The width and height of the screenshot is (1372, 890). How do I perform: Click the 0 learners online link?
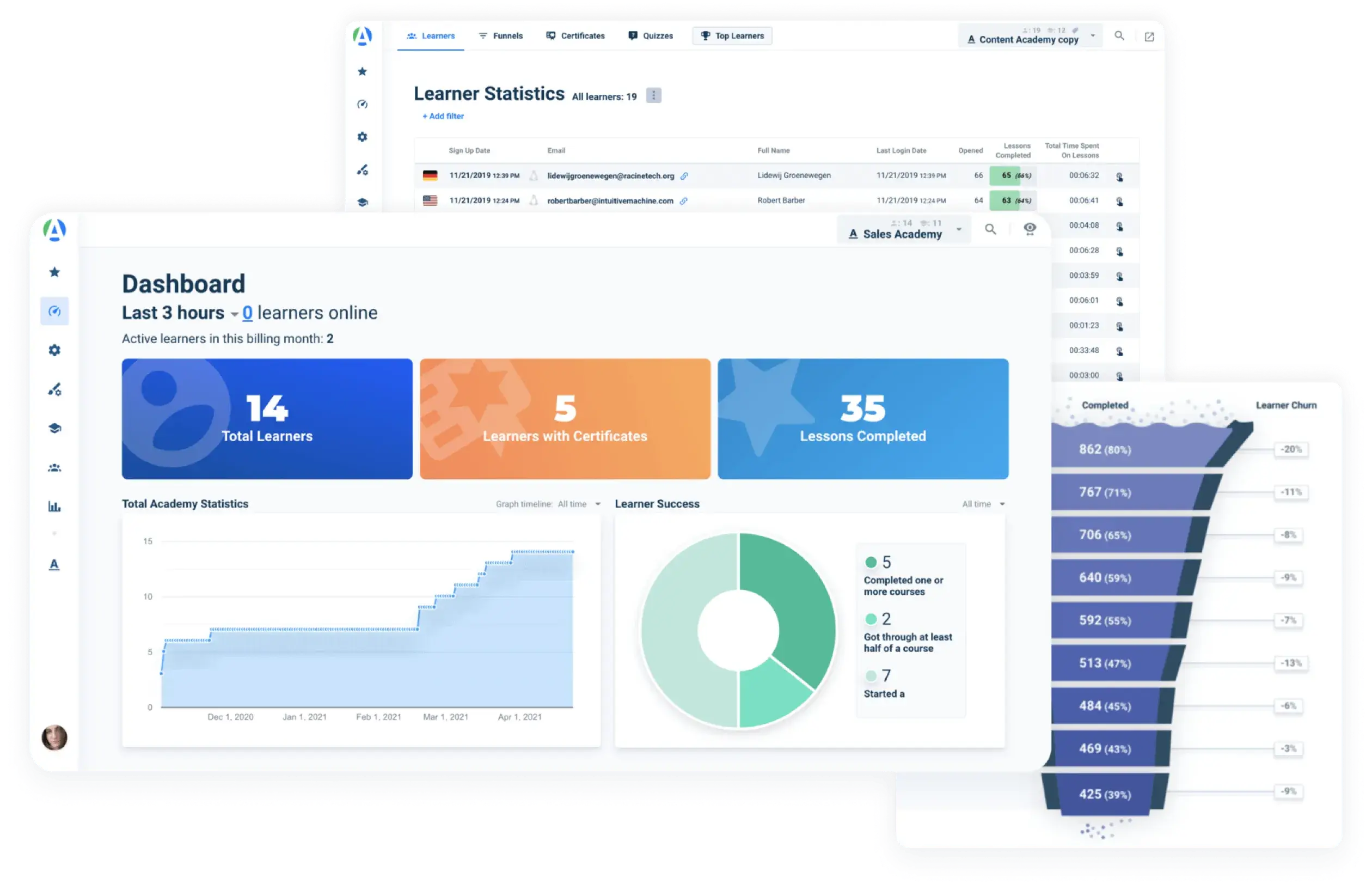click(247, 313)
